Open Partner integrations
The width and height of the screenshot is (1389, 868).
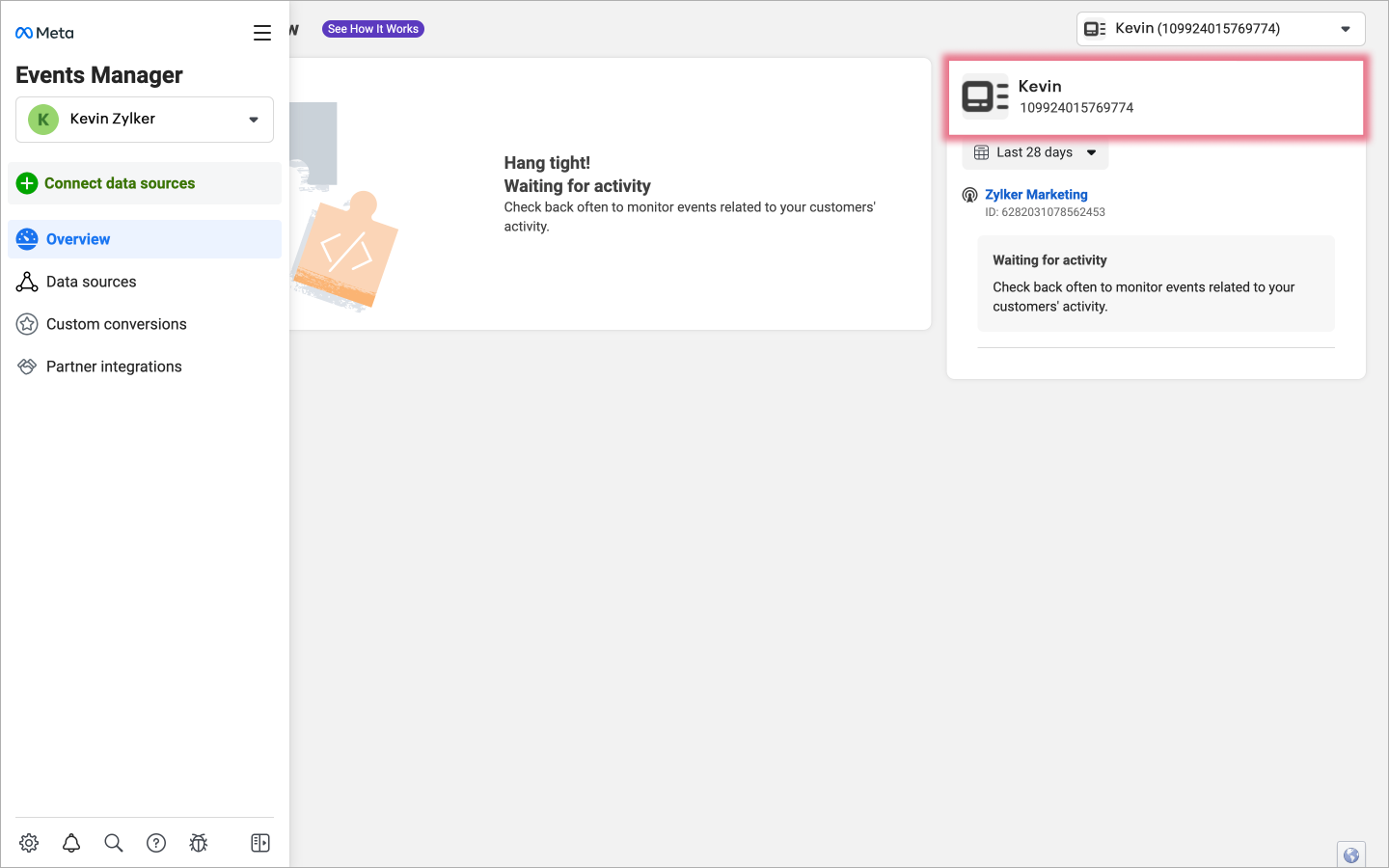tap(145, 366)
